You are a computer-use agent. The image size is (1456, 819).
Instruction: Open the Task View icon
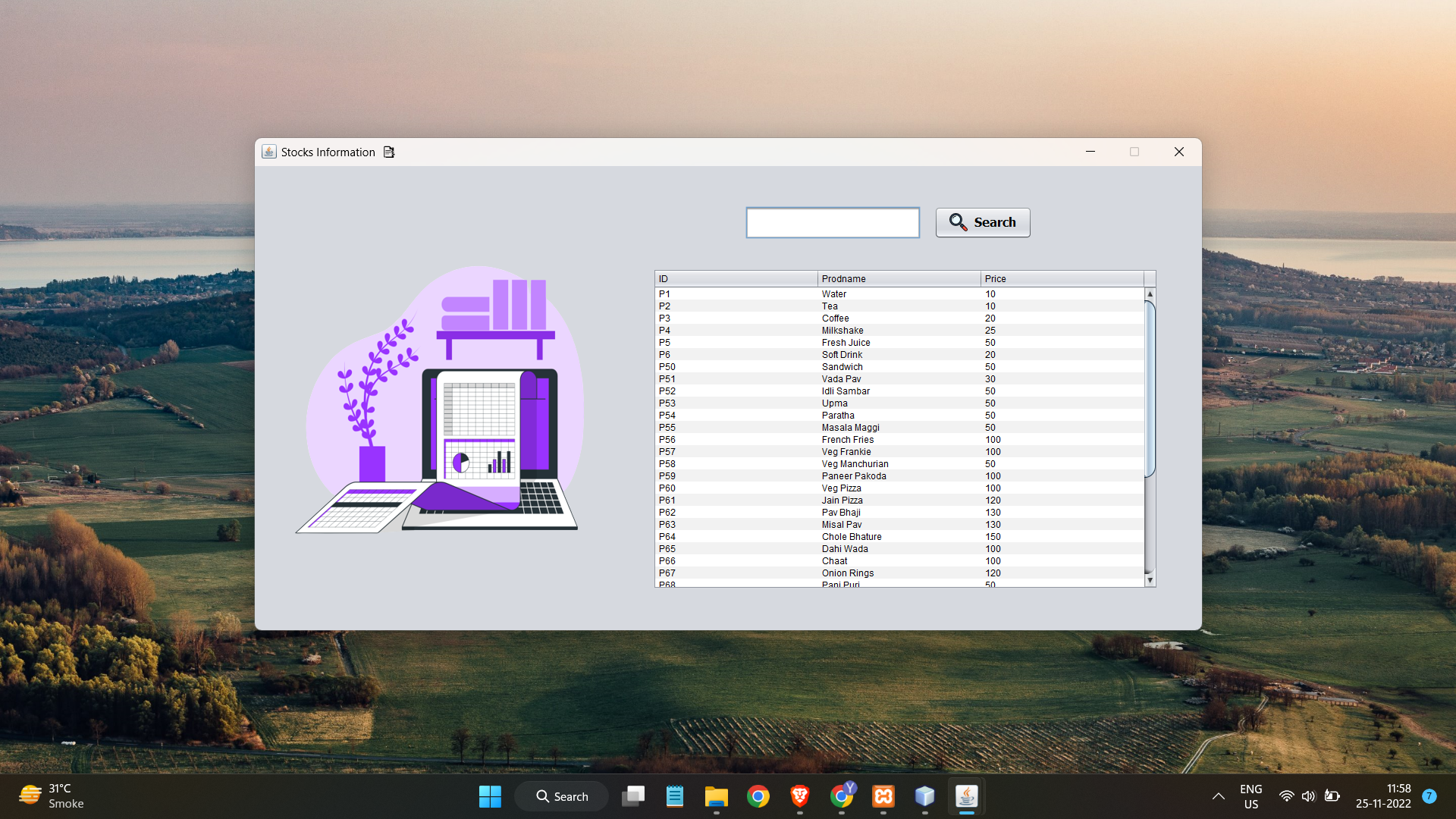pyautogui.click(x=633, y=796)
